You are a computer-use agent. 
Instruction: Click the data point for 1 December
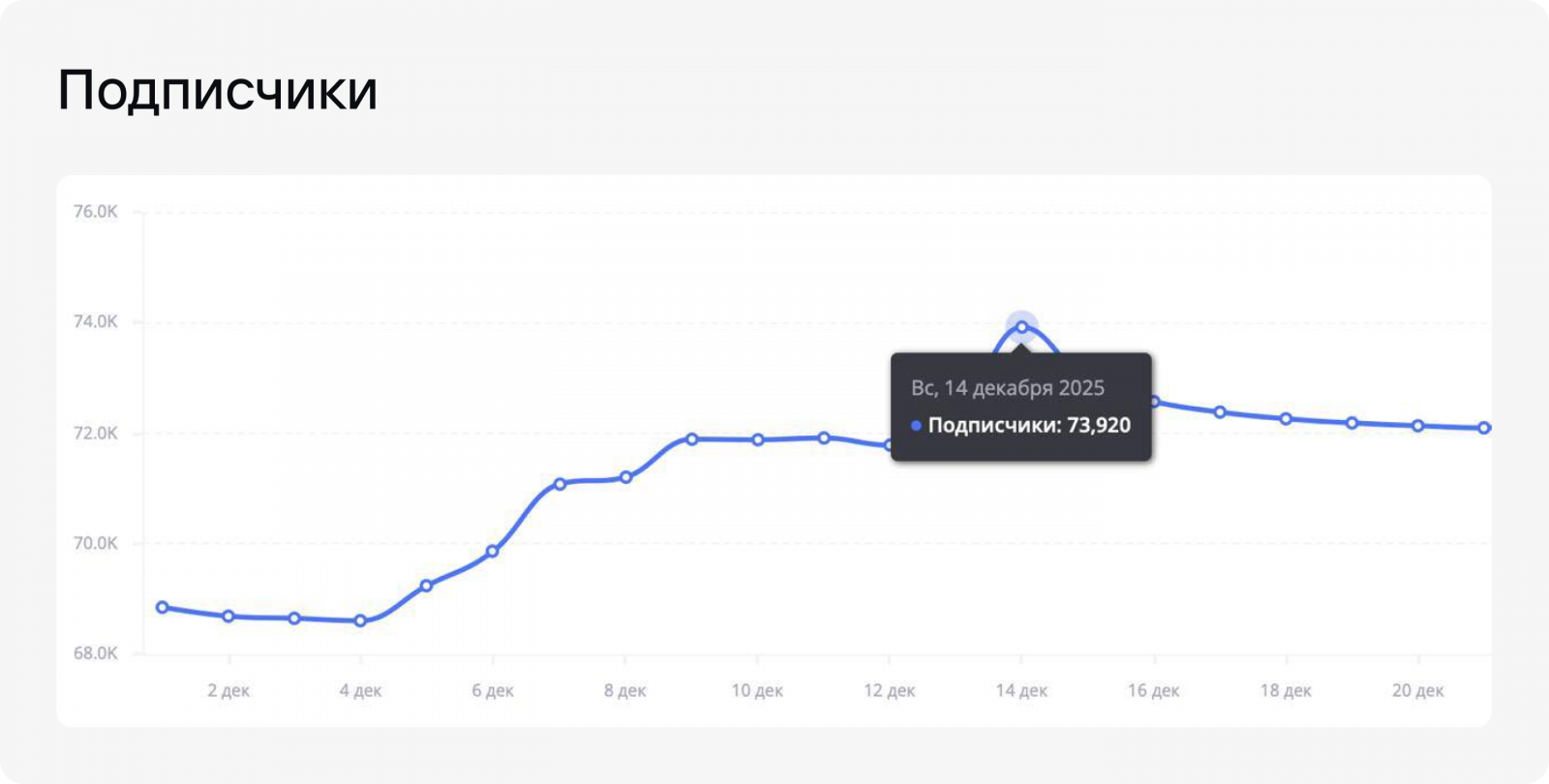pos(163,608)
